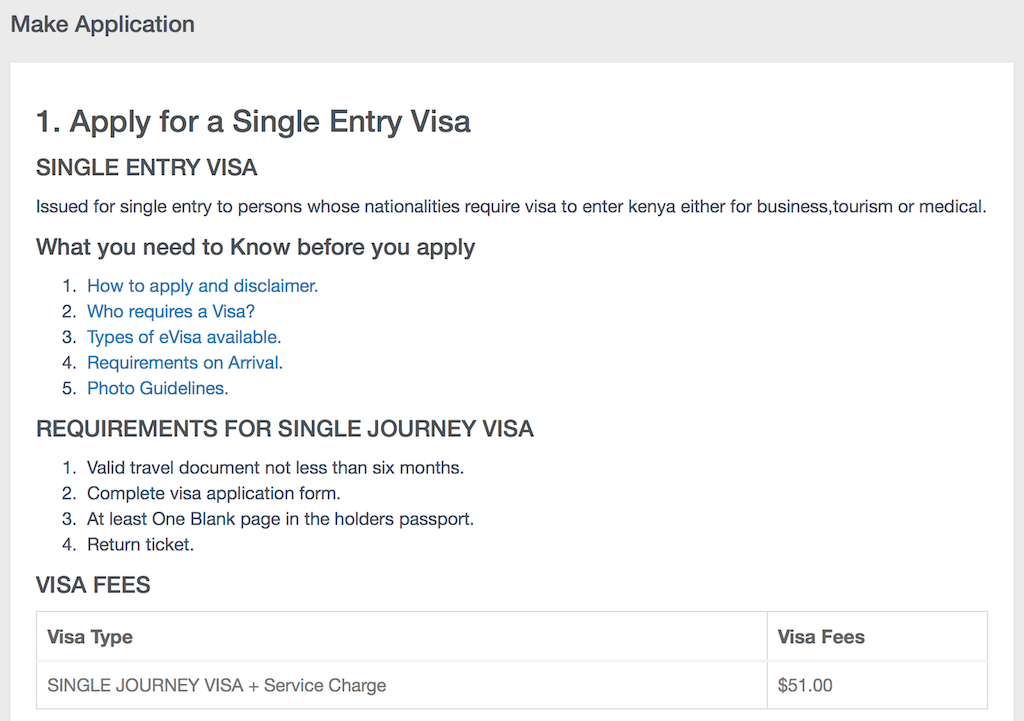The image size is (1024, 721).
Task: Follow the 'Requirements on Arrival' link
Action: (185, 363)
